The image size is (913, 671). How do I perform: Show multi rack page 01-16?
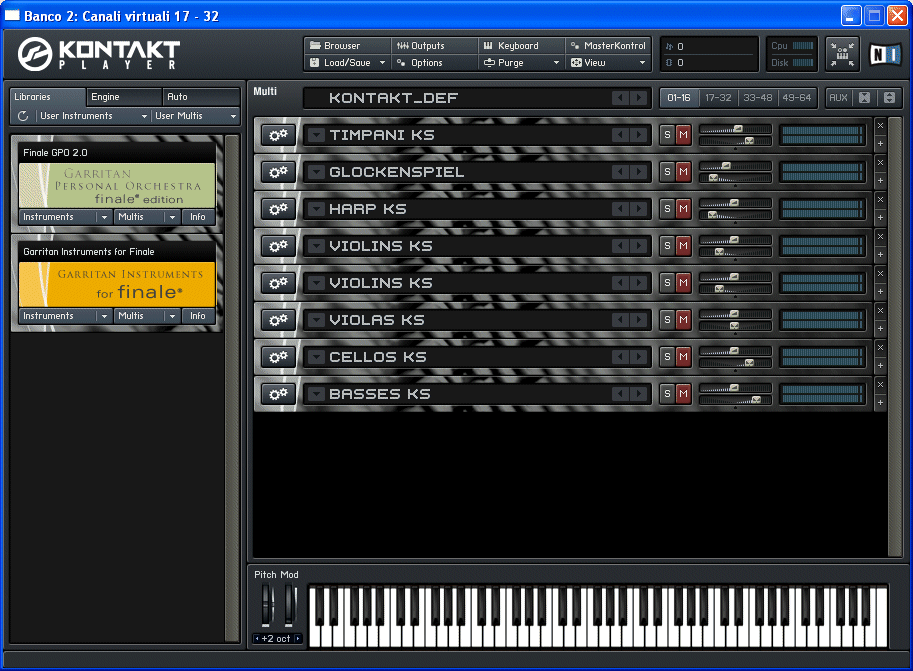pos(679,98)
